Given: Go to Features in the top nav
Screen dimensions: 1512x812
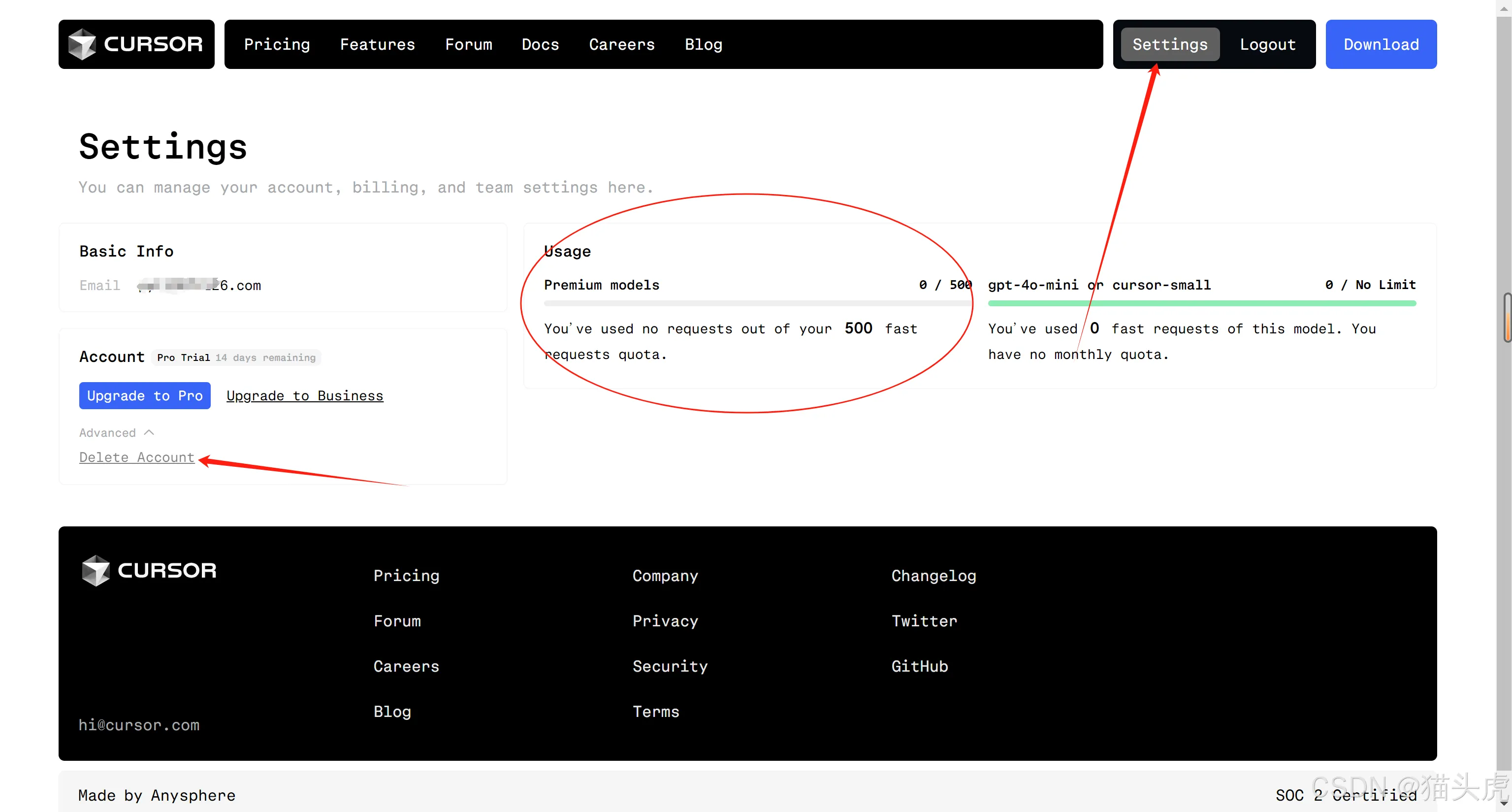Looking at the screenshot, I should click(378, 45).
